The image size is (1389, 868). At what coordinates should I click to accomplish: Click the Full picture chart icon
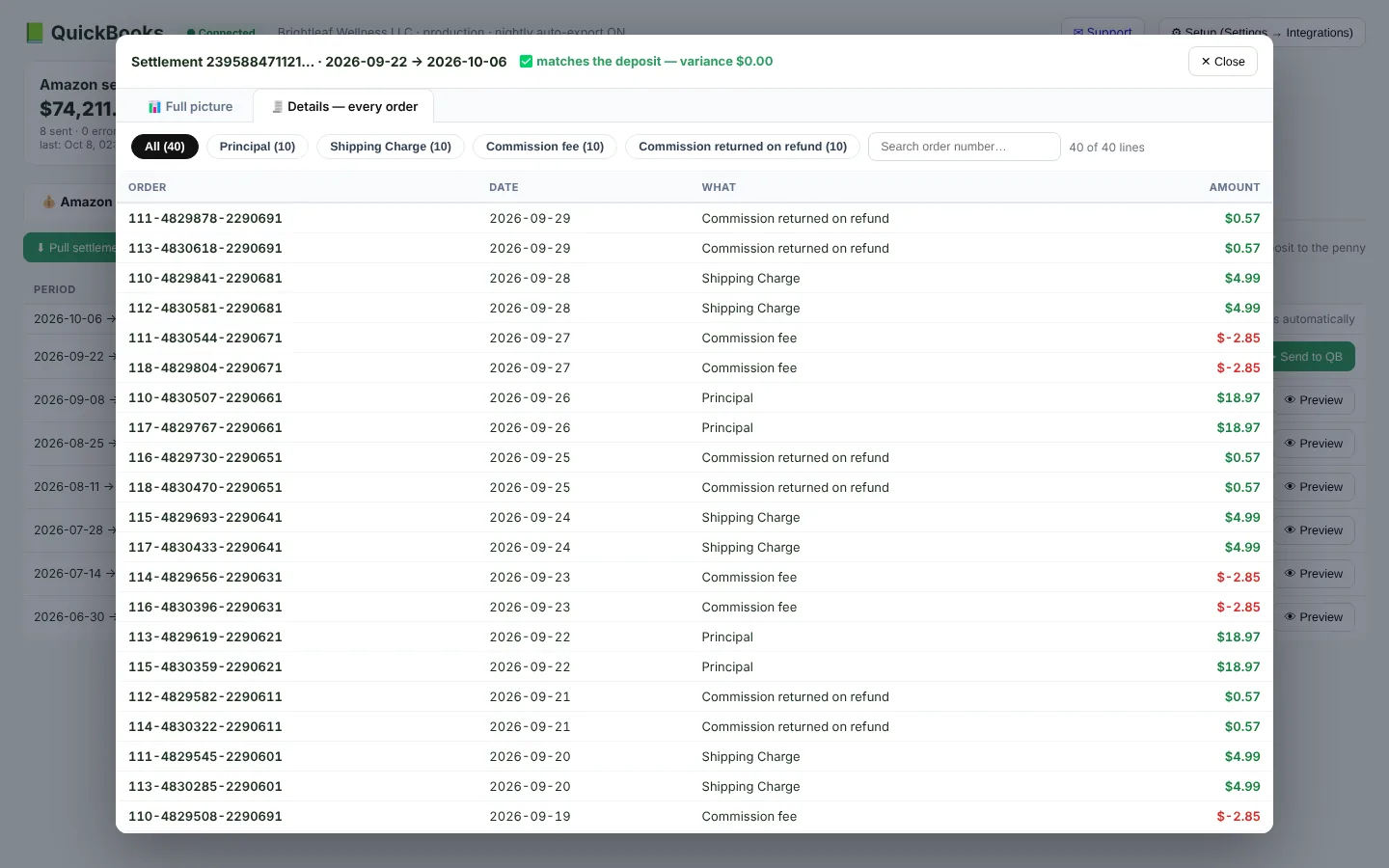(x=154, y=107)
